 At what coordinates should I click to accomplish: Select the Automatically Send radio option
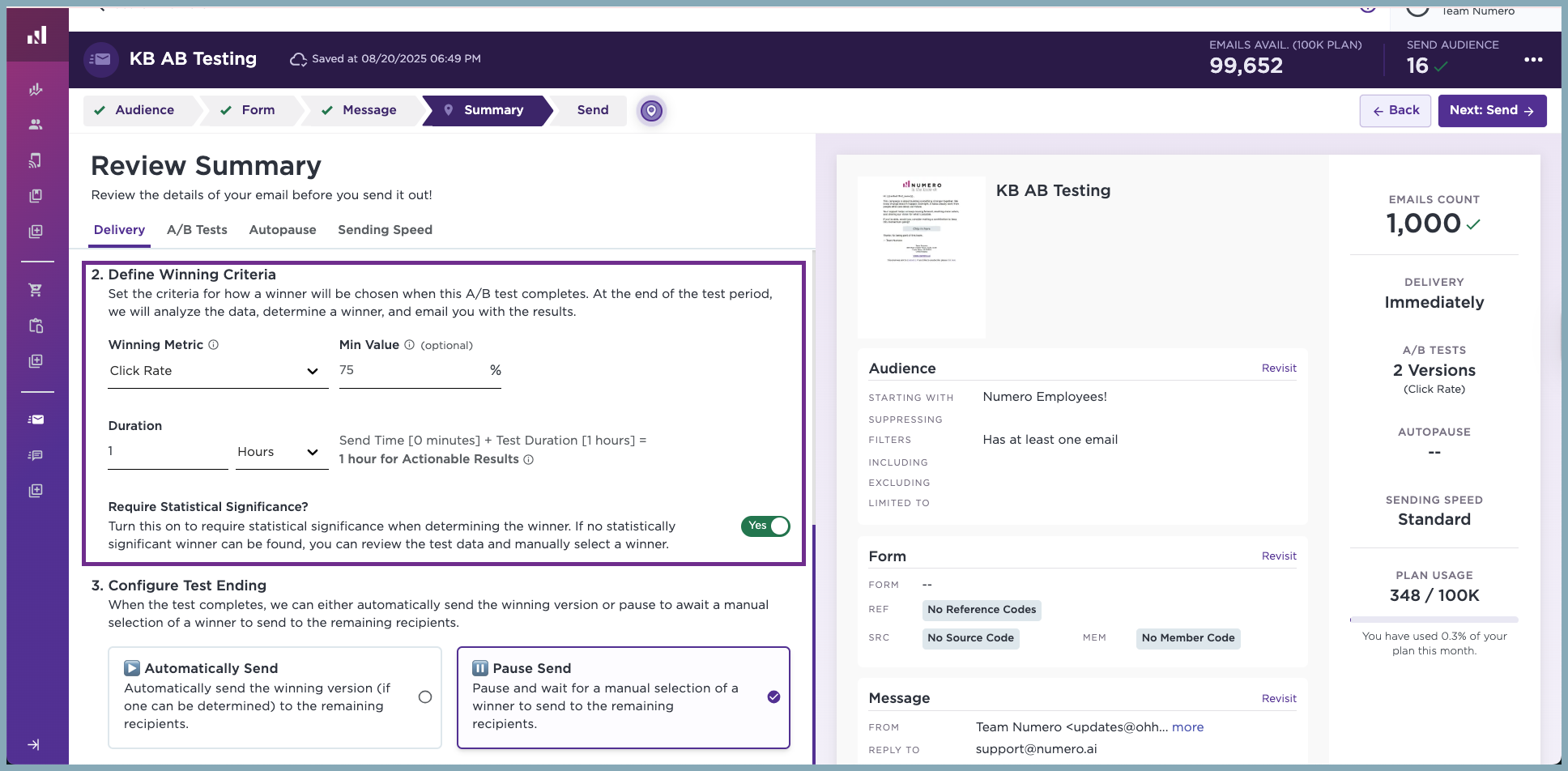point(425,697)
